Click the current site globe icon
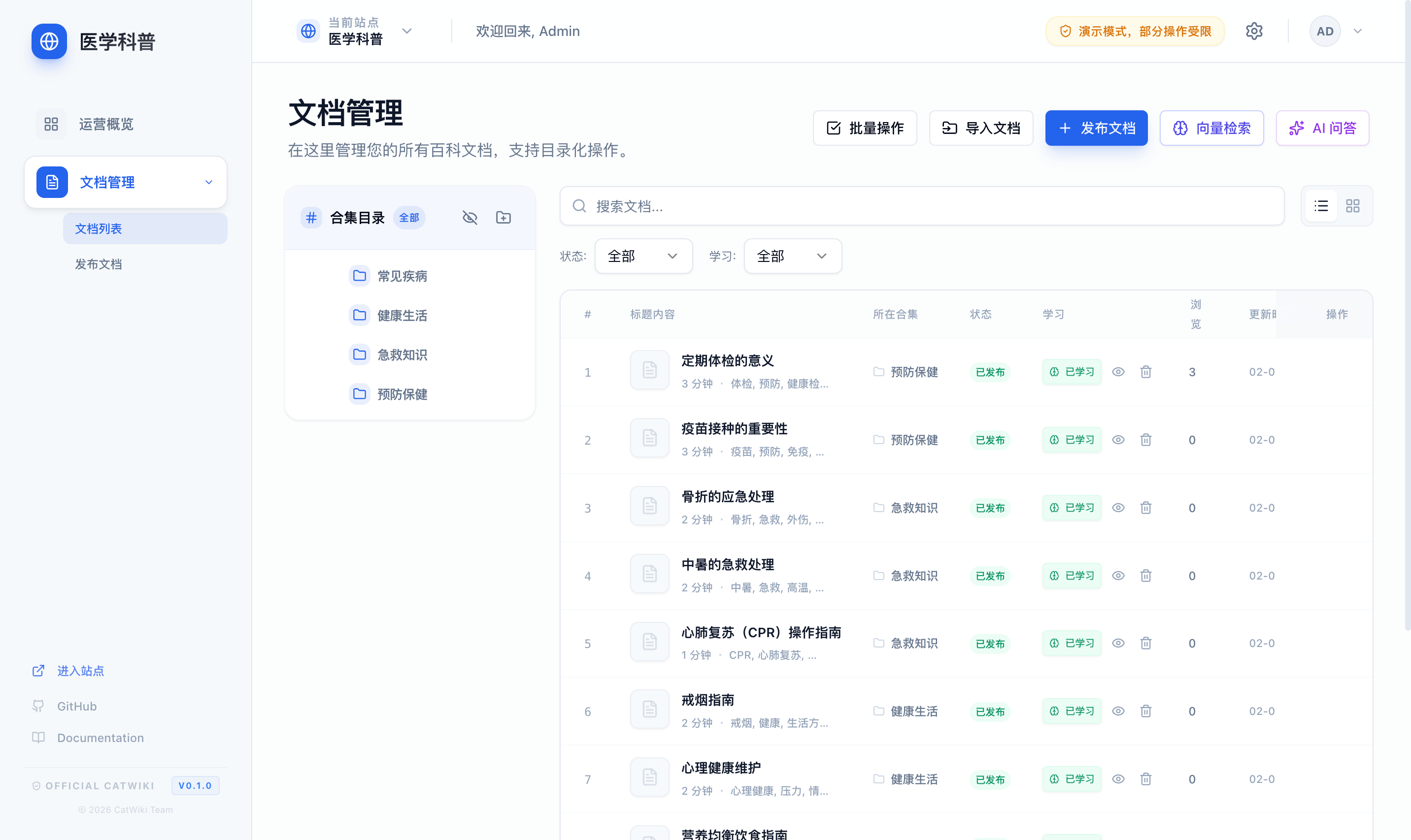This screenshot has width=1411, height=840. click(308, 31)
